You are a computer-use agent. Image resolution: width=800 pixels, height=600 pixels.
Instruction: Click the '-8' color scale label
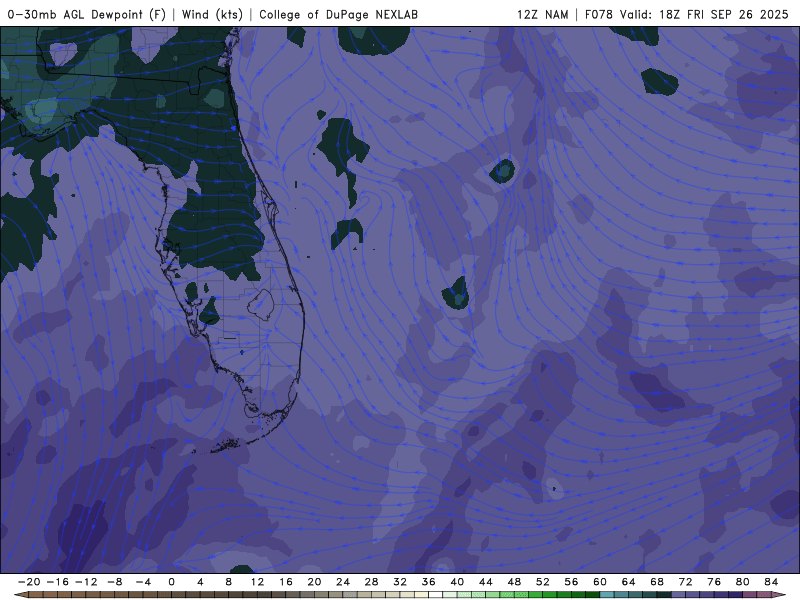pos(114,582)
